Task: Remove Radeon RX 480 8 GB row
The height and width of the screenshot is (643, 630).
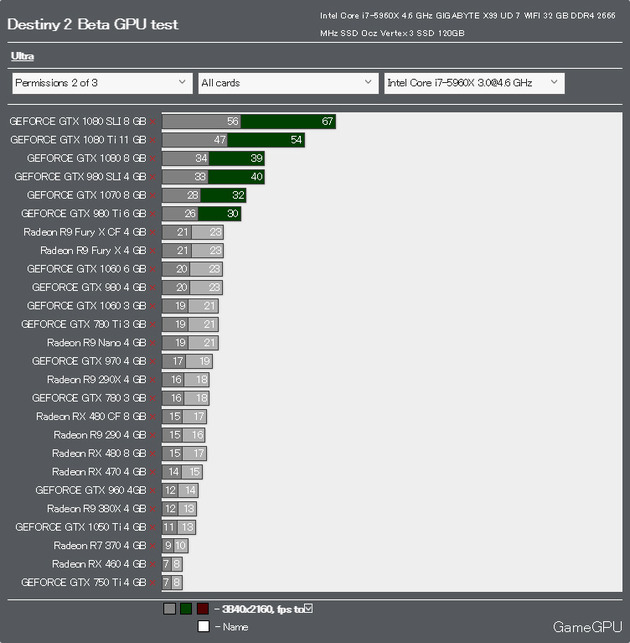Action: point(153,453)
